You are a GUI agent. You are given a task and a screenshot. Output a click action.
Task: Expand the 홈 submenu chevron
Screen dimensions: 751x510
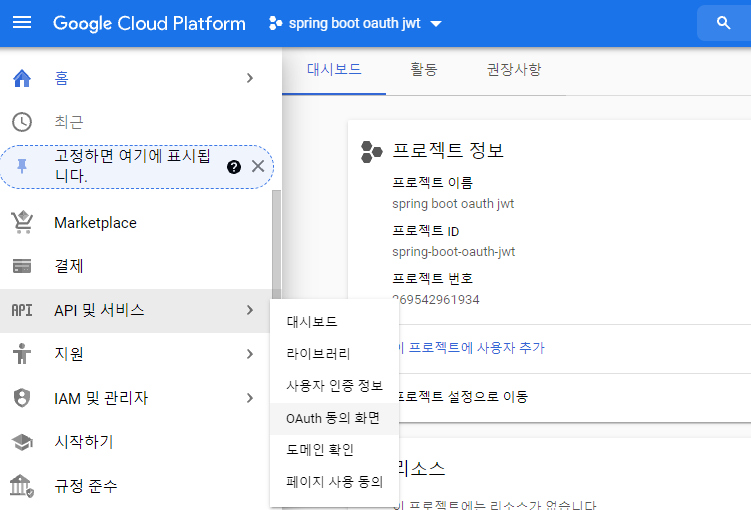click(250, 78)
